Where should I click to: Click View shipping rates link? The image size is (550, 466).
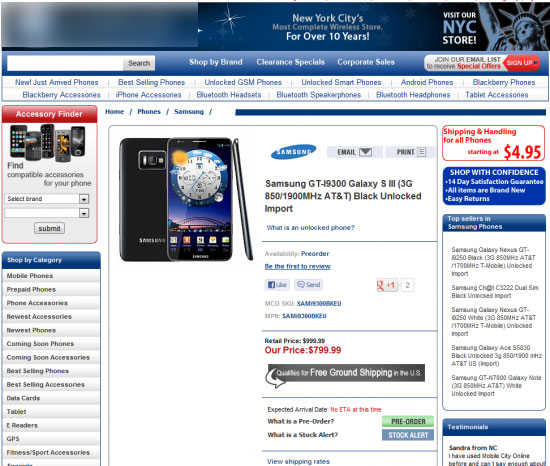pos(298,461)
